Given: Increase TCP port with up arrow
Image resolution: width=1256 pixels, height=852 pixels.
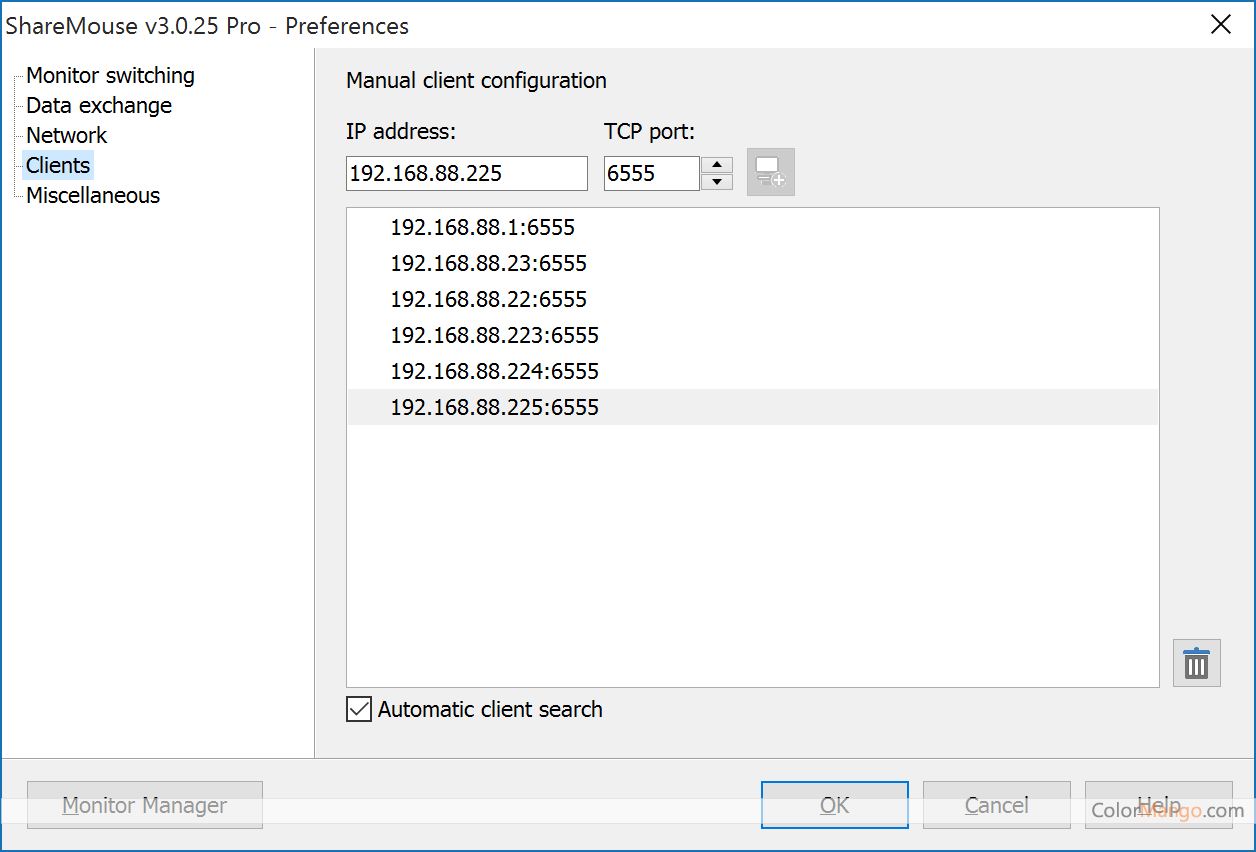Looking at the screenshot, I should [716, 165].
